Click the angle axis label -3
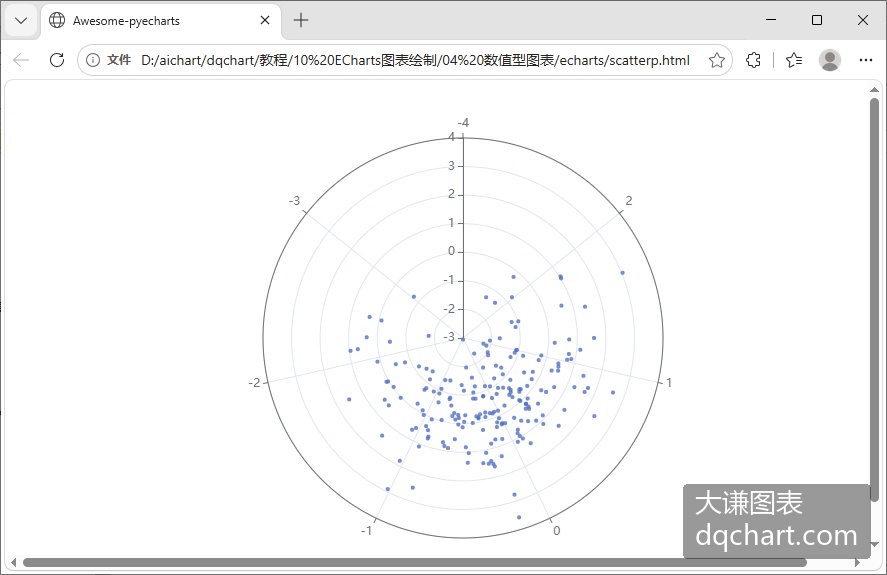The width and height of the screenshot is (887, 575). pos(294,201)
